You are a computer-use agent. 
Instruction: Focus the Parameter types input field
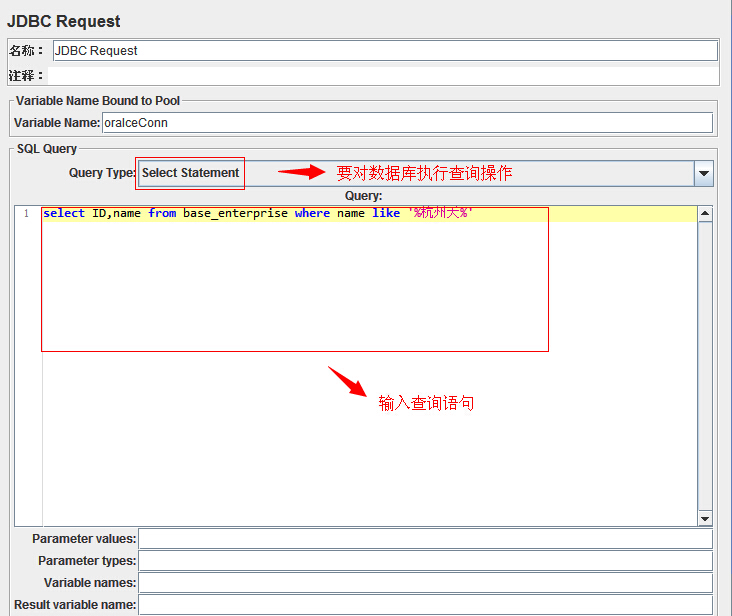tap(425, 561)
